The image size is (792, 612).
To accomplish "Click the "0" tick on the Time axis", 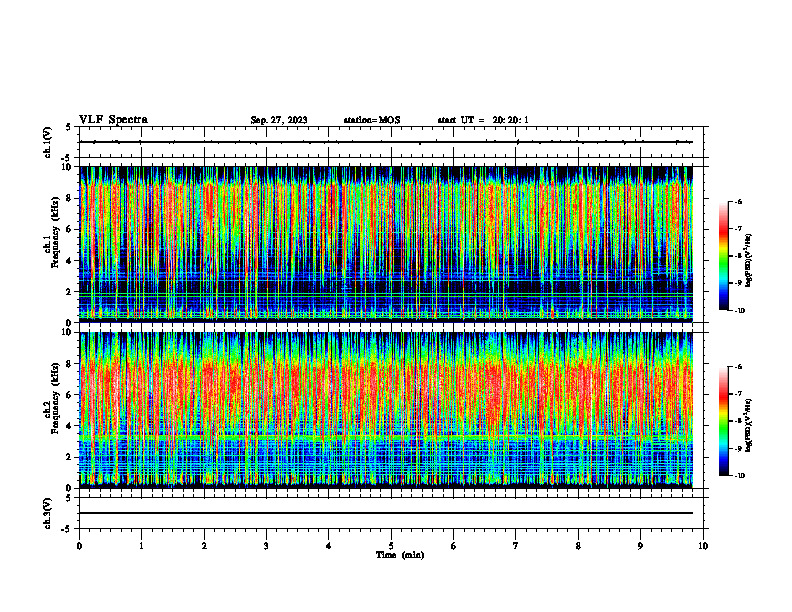I will 79,546.
